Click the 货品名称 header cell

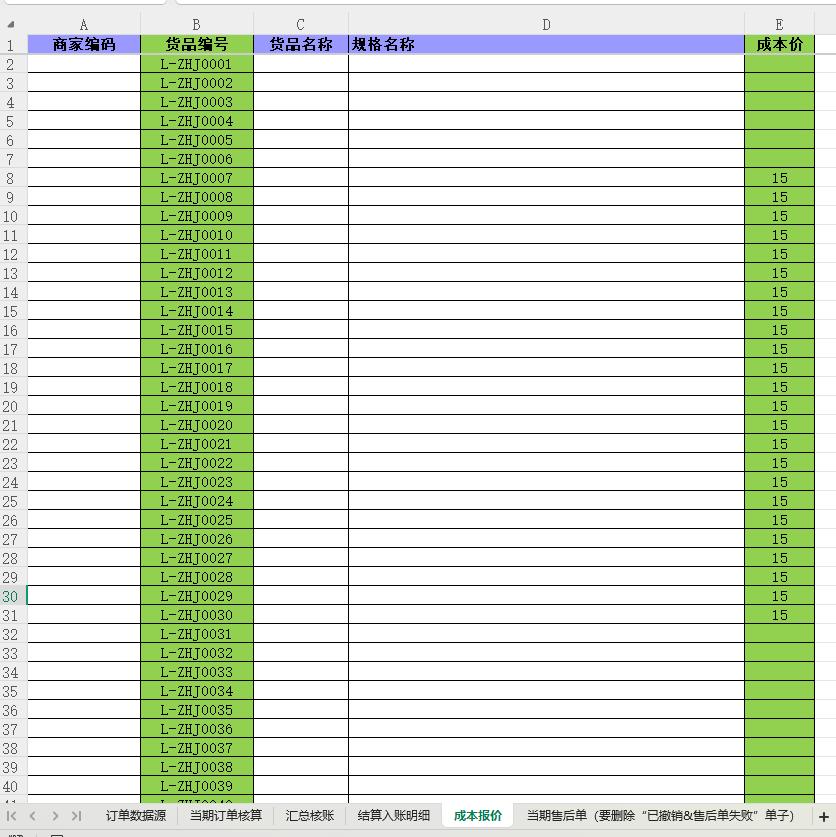pyautogui.click(x=301, y=44)
